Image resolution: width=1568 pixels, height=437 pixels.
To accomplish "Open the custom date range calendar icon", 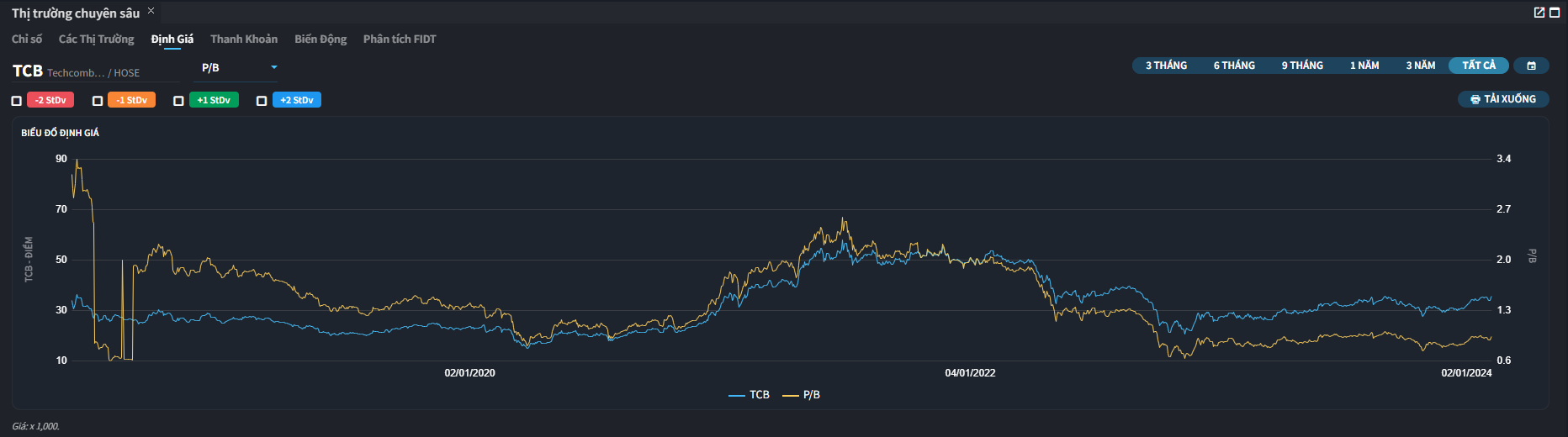I will (x=1531, y=66).
